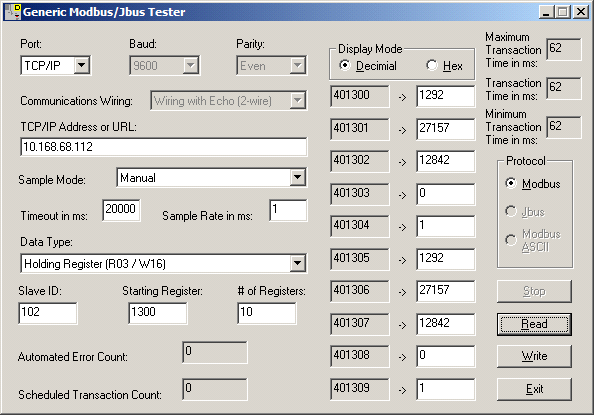Click value field for register 401301

tap(446, 129)
